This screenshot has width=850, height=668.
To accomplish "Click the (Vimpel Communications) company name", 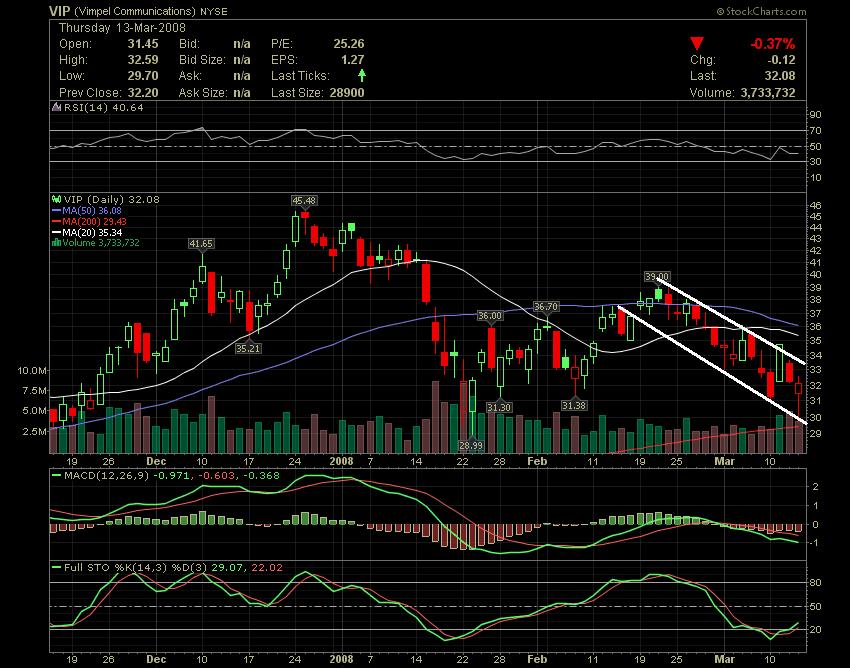I will click(134, 11).
